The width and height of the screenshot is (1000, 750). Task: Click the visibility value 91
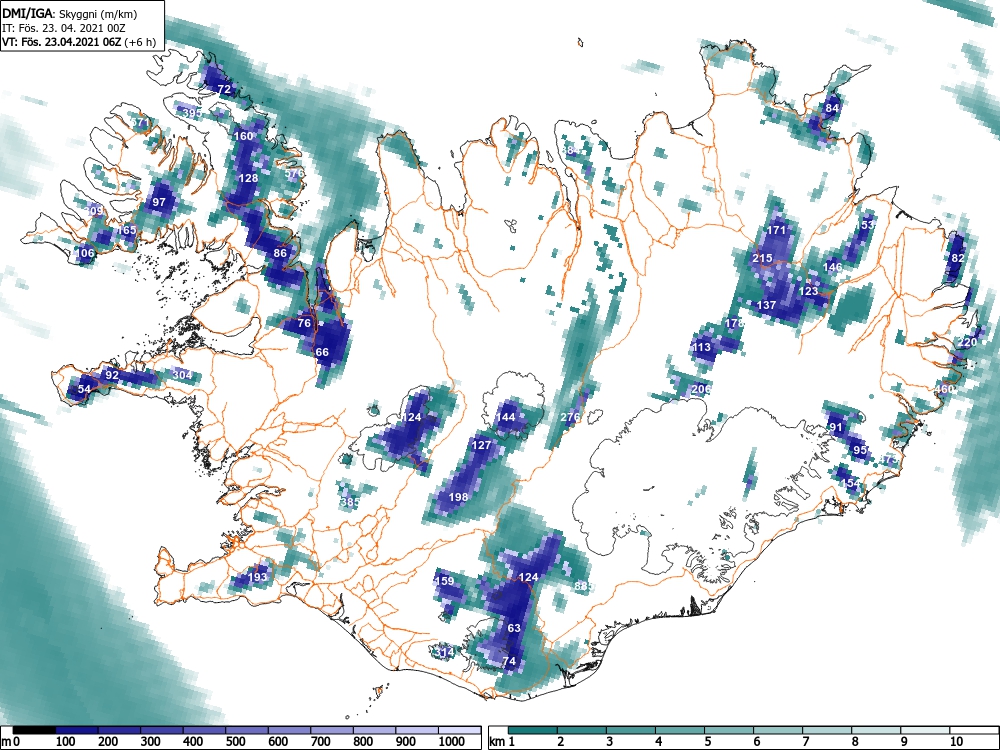coord(835,427)
